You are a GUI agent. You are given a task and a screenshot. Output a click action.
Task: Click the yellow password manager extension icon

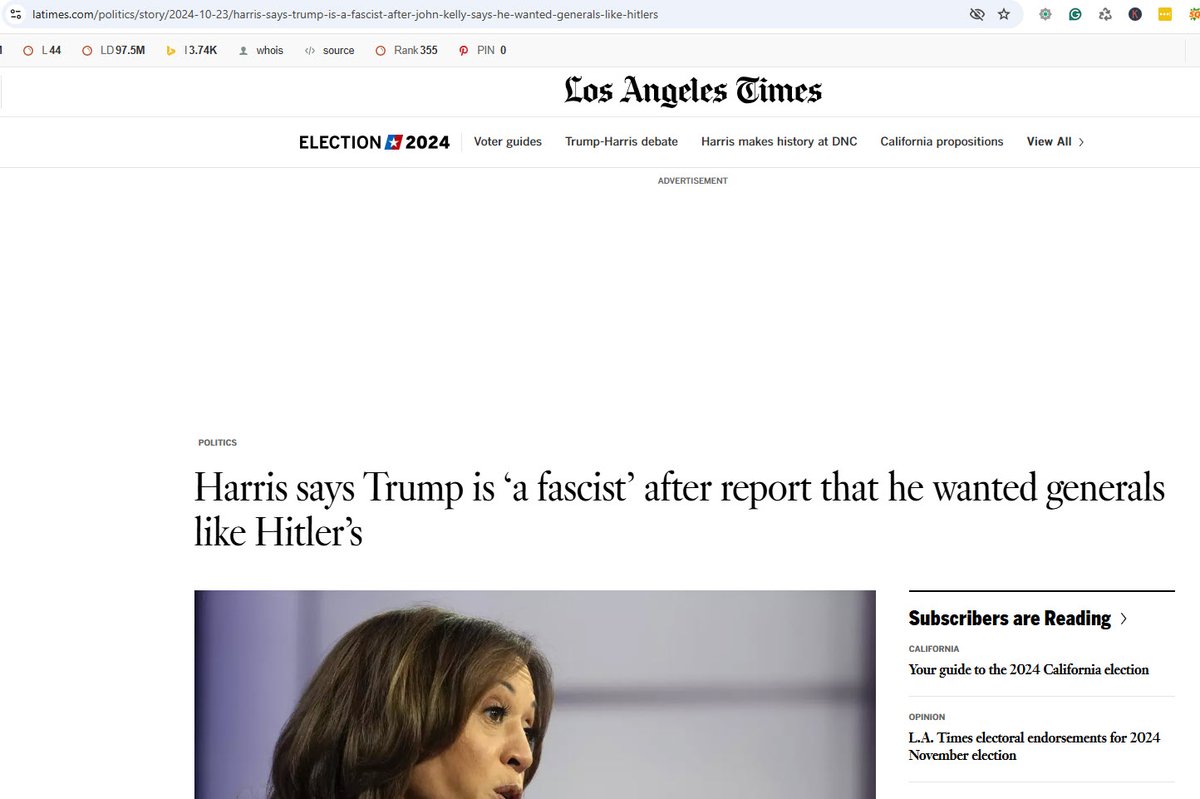click(1164, 14)
